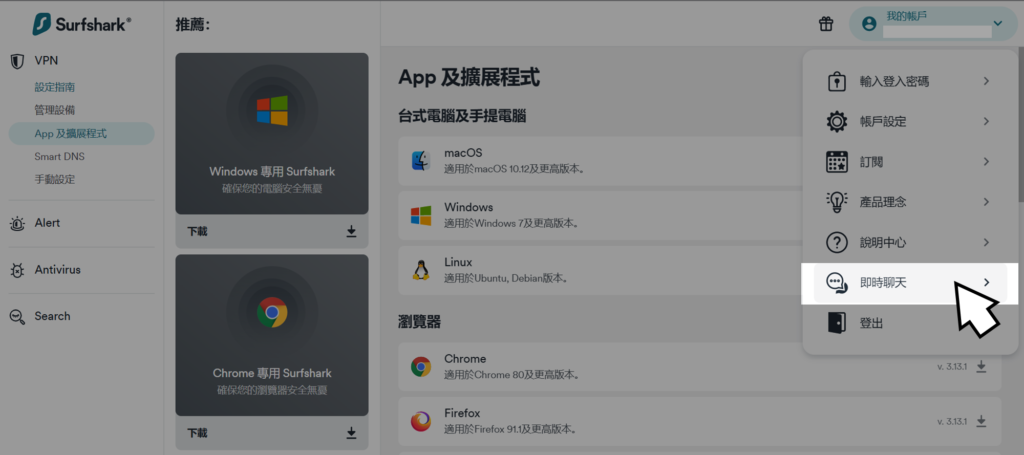Click the Surfshark logo
Viewport: 1024px width, 455px height.
click(x=82, y=24)
